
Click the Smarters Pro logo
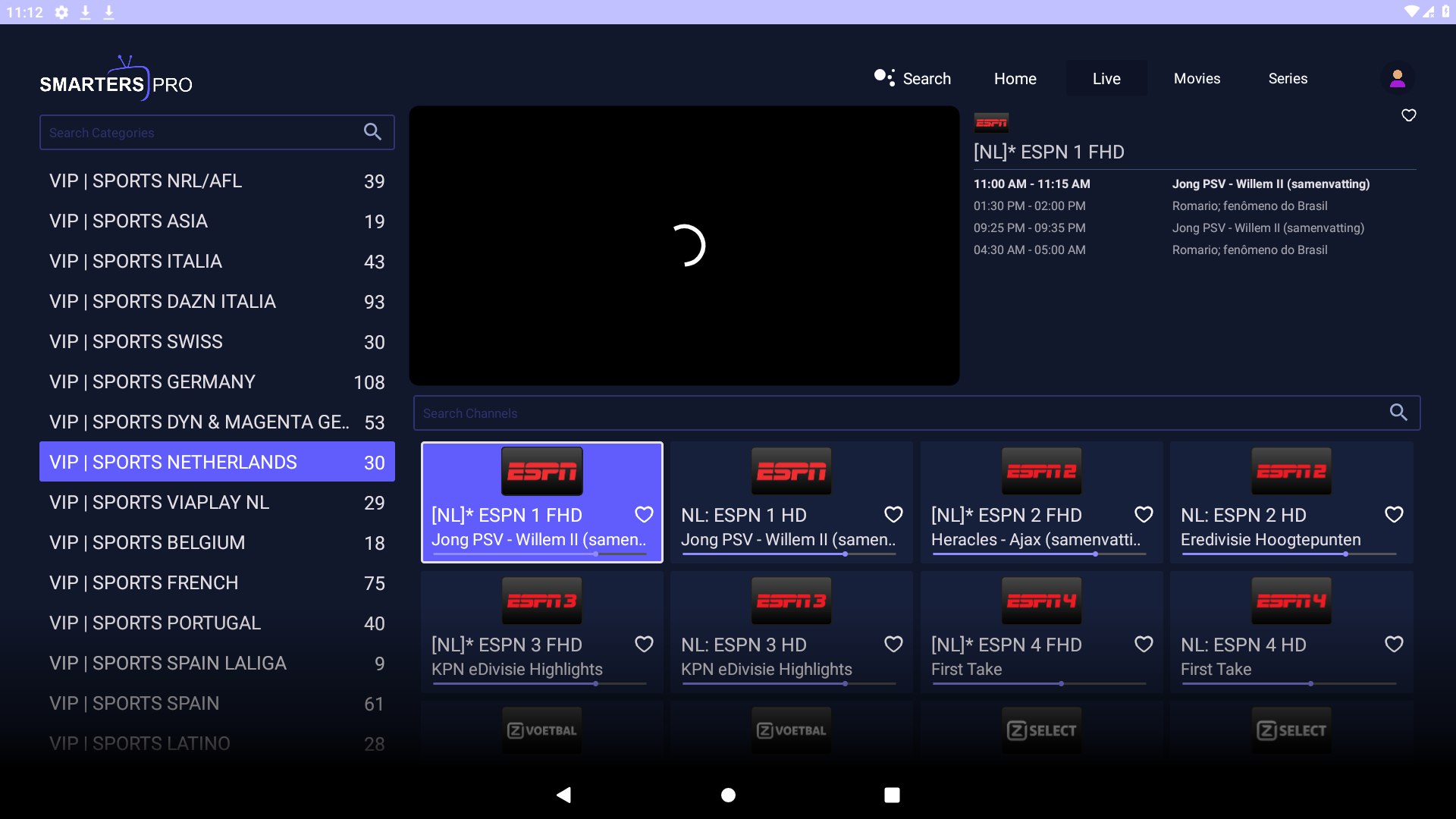click(x=115, y=79)
